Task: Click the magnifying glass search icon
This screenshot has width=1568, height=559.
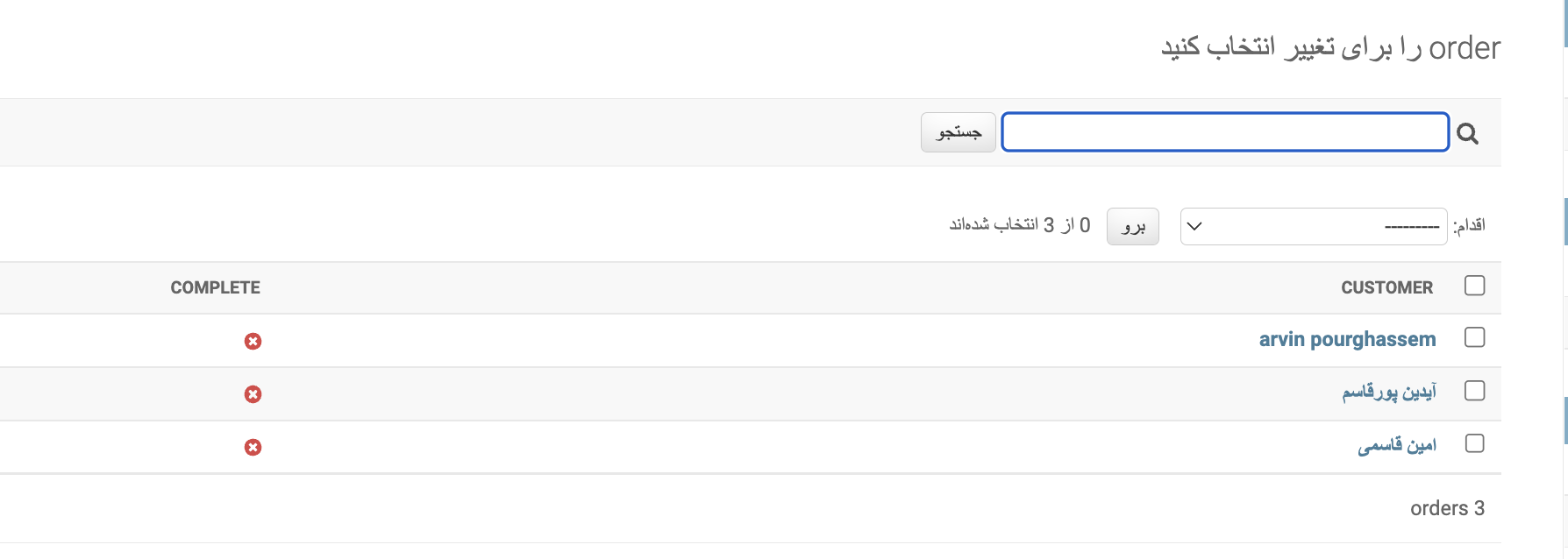Action: click(1467, 133)
